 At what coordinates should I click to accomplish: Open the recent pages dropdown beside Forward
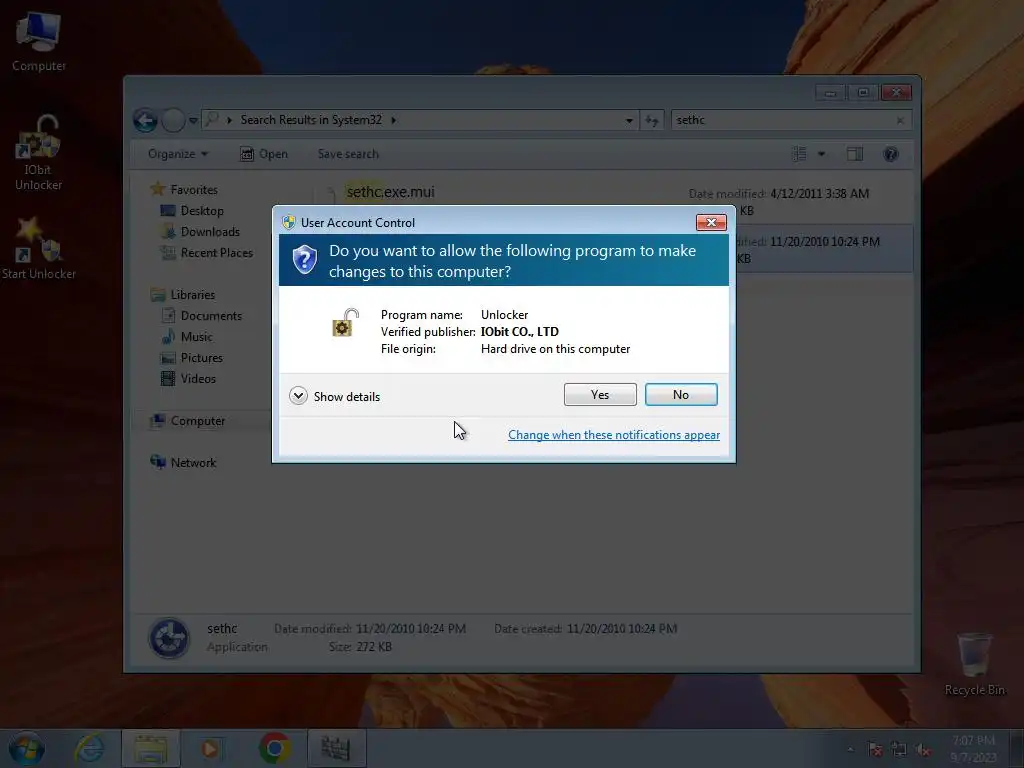193,120
